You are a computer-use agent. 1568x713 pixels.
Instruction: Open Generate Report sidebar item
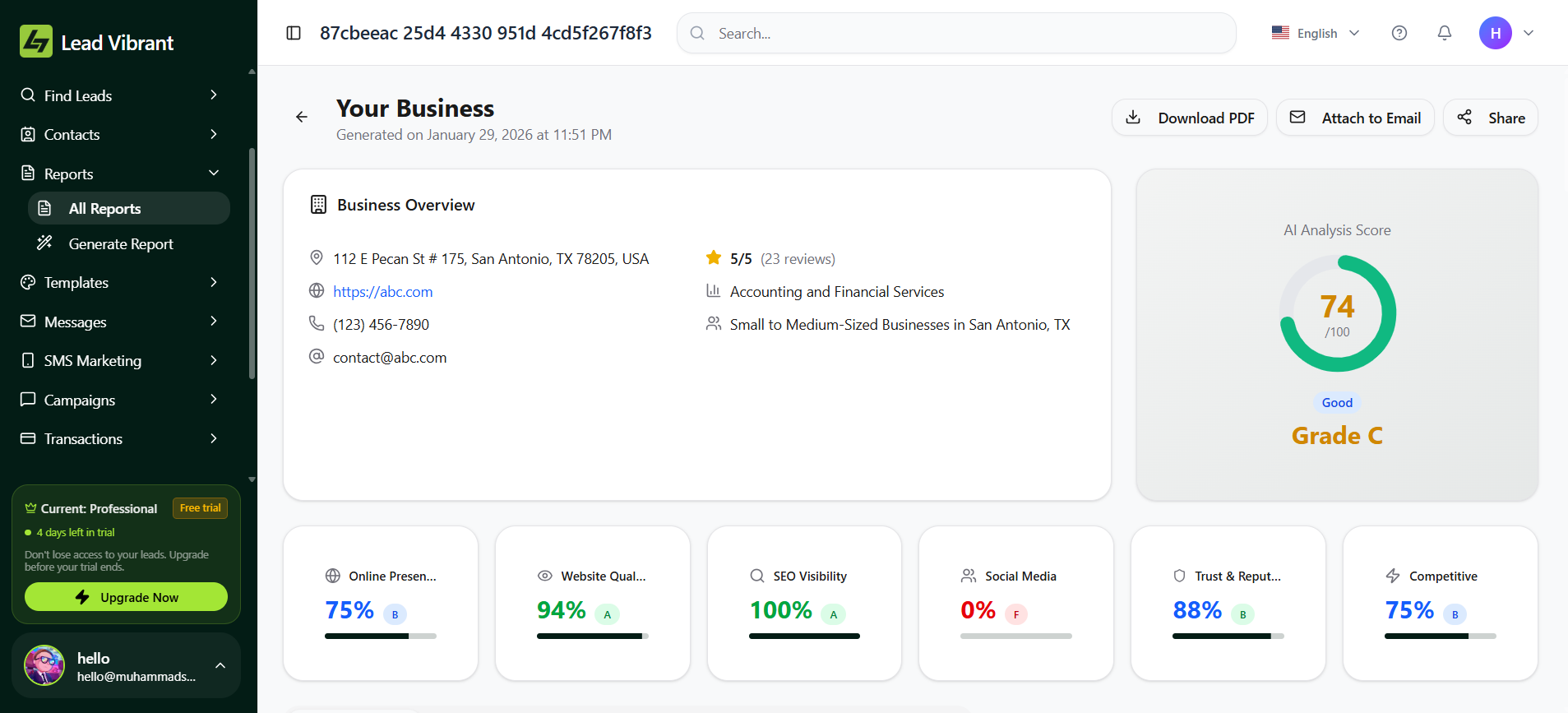tap(121, 244)
